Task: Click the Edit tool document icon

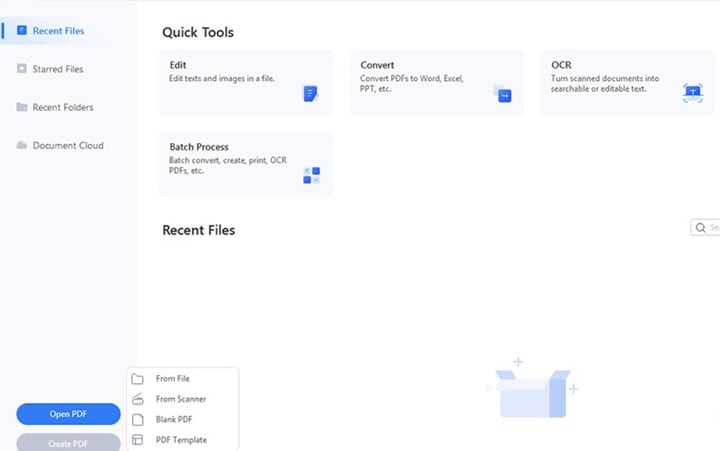Action: click(x=310, y=94)
